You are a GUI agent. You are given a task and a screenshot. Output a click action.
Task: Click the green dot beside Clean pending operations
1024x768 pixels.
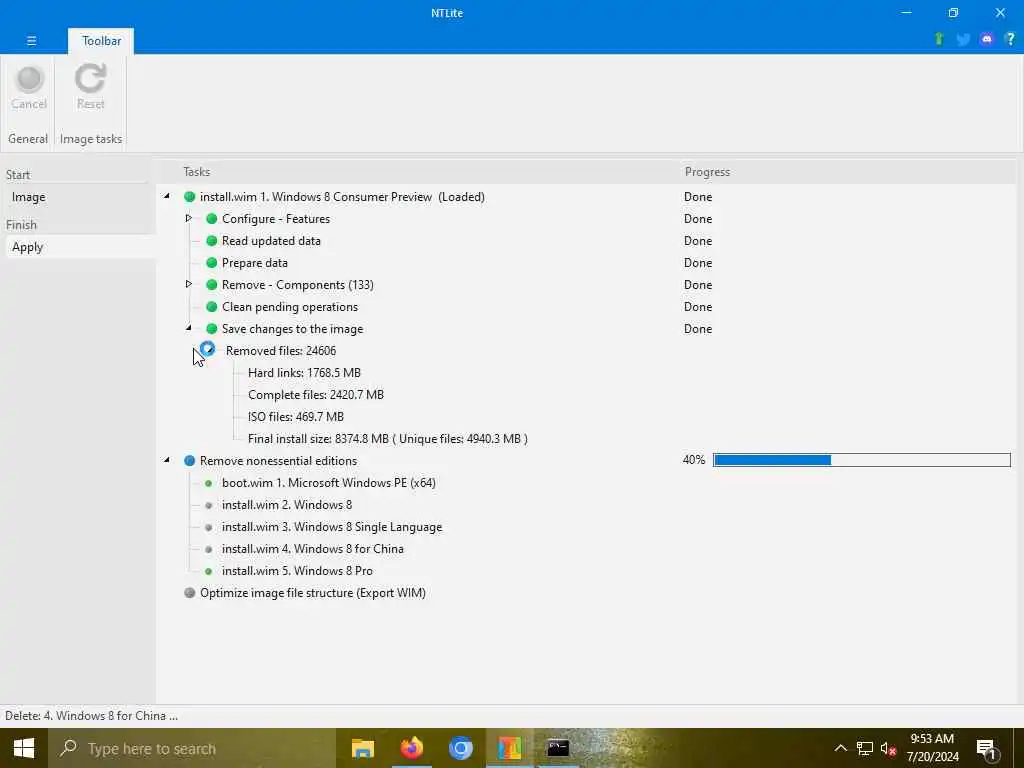coord(212,307)
